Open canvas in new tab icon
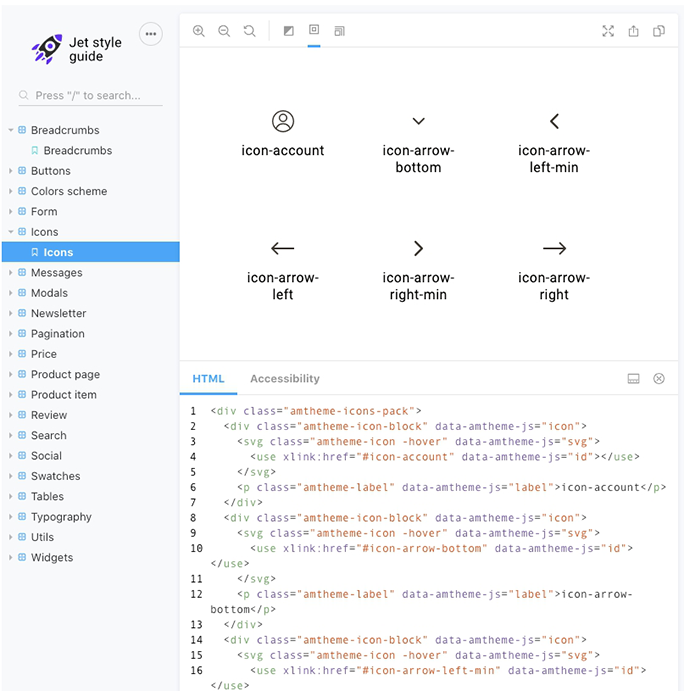 tap(633, 31)
